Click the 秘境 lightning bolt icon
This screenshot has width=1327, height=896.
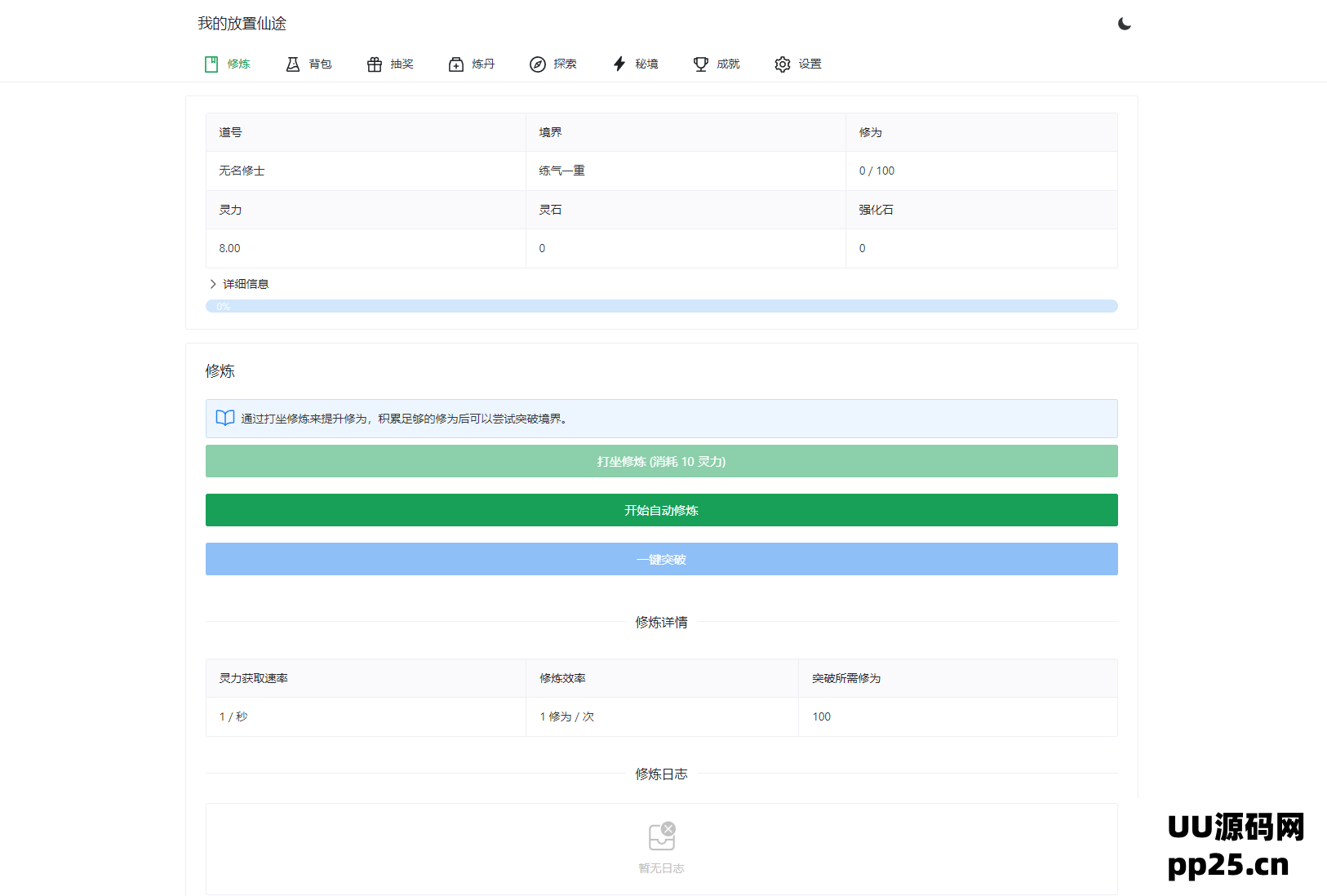pyautogui.click(x=619, y=64)
